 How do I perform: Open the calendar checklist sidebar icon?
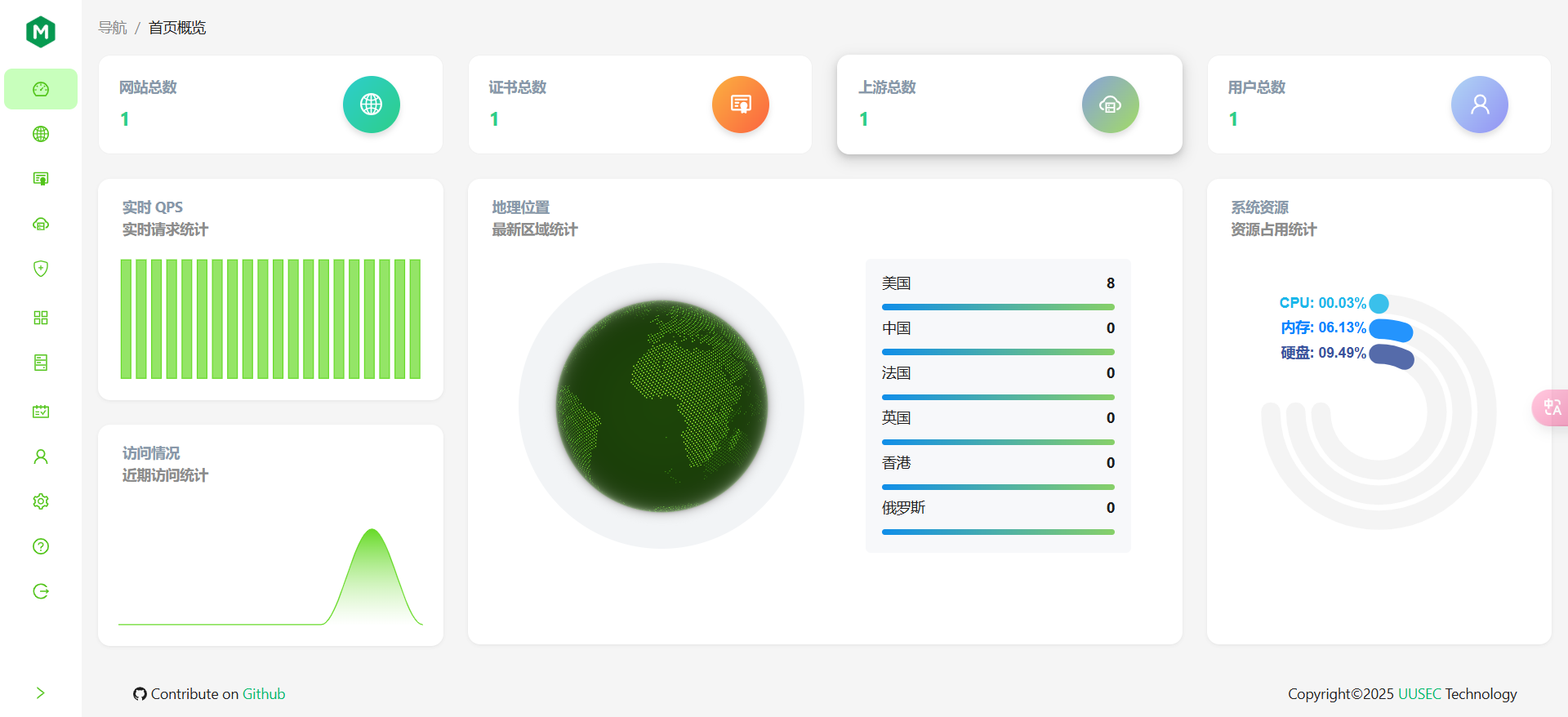coord(41,412)
